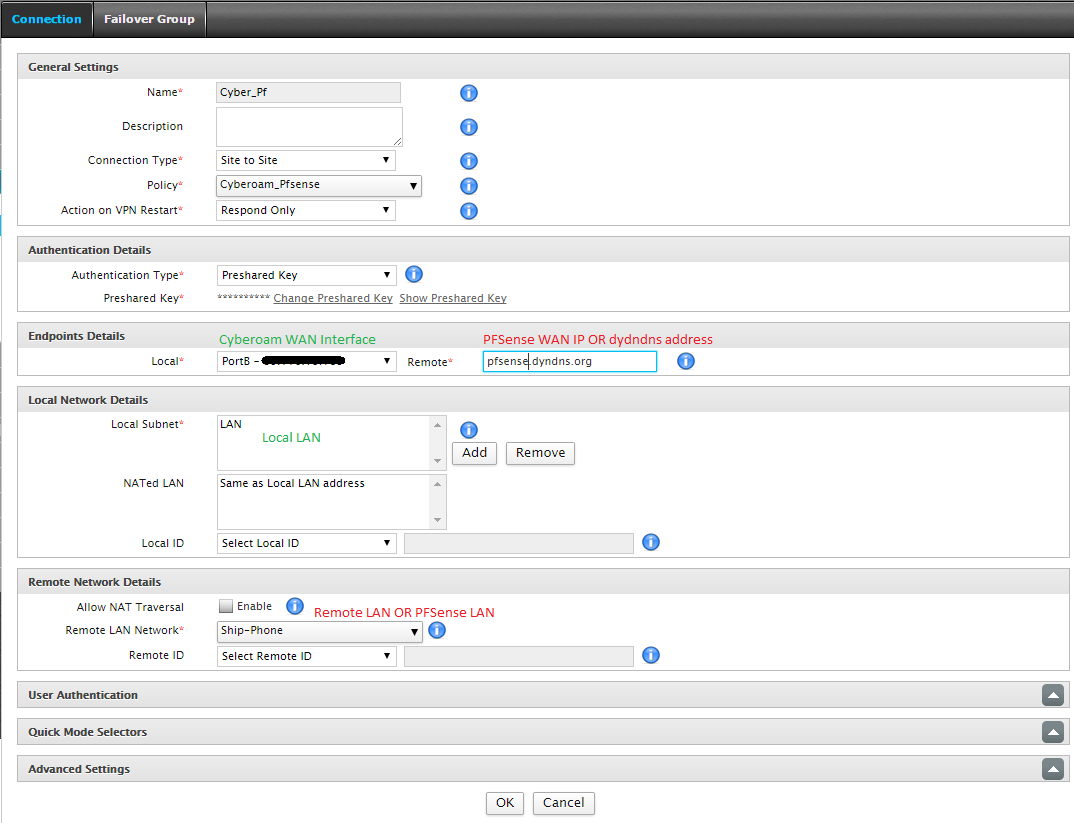Click the Local Subnet list scrollbar down arrow

click(438, 461)
